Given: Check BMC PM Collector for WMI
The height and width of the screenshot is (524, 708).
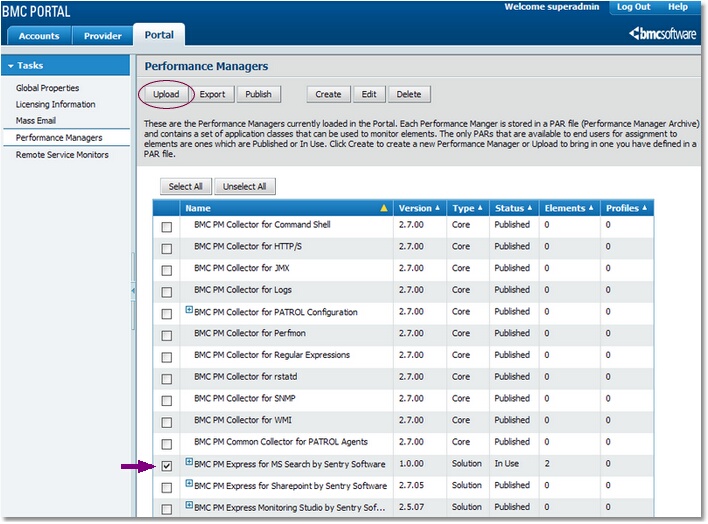Looking at the screenshot, I should coord(167,422).
